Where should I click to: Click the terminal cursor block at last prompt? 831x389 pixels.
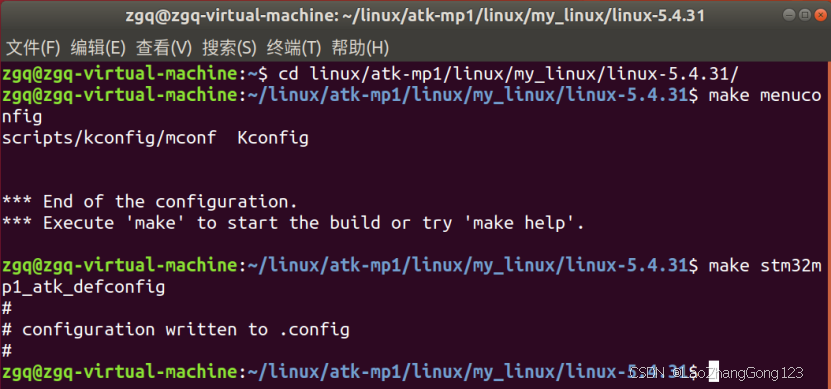pos(713,372)
